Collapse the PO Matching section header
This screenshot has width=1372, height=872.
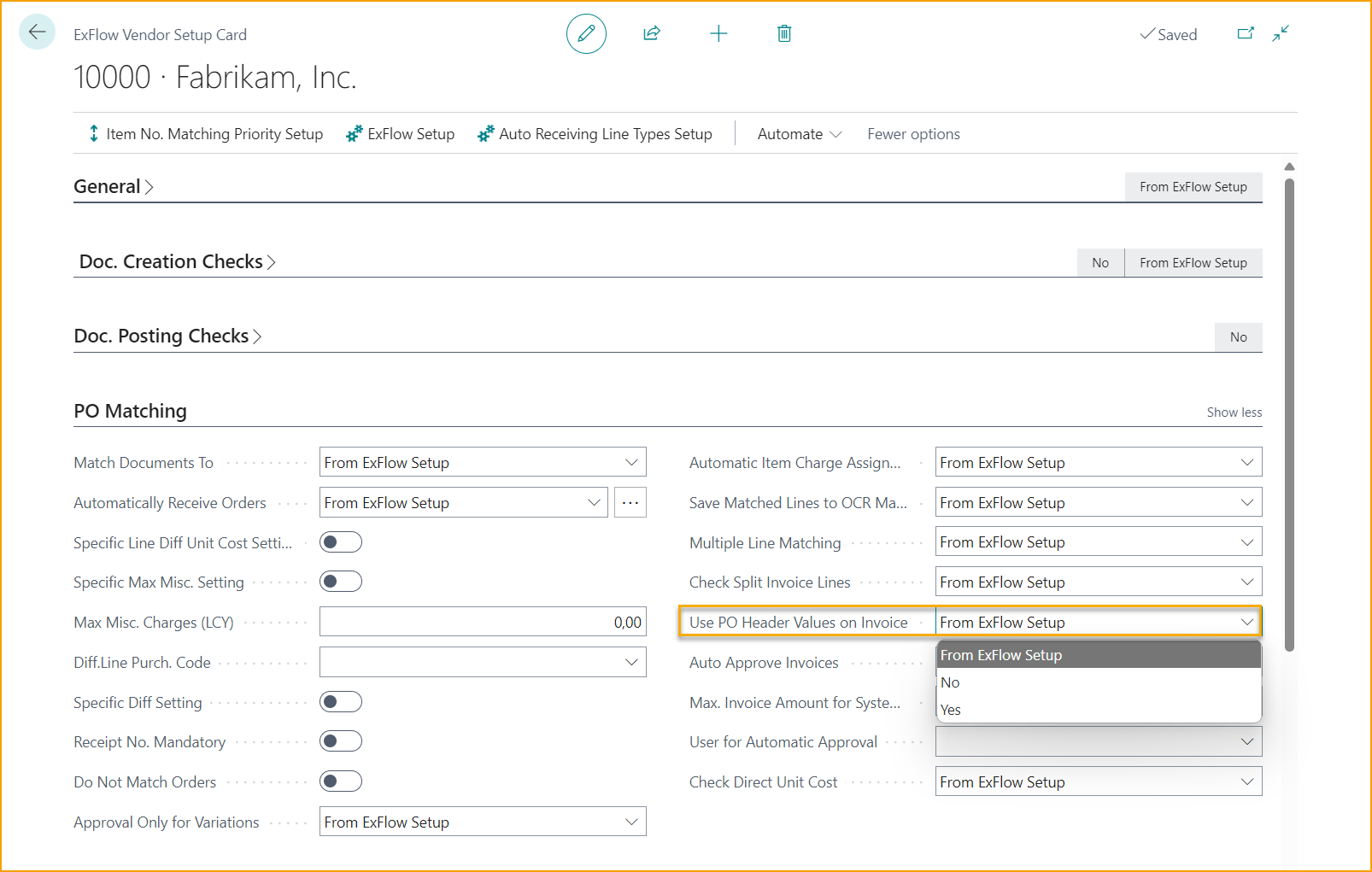[130, 411]
